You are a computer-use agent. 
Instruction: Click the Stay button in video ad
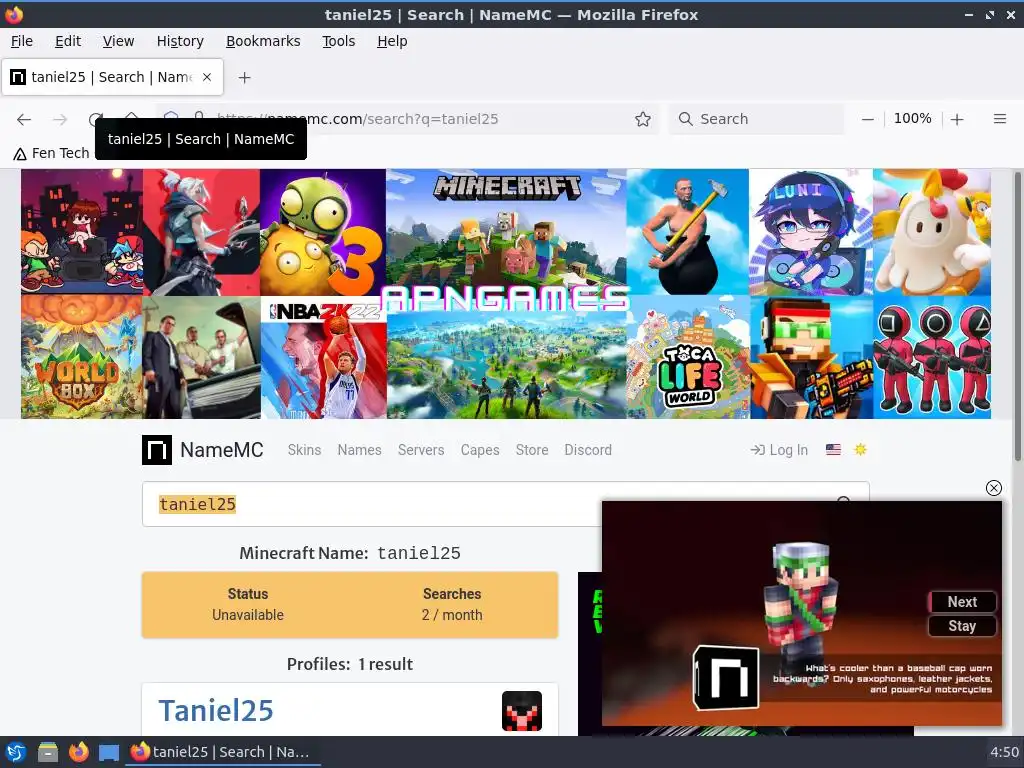click(x=962, y=626)
